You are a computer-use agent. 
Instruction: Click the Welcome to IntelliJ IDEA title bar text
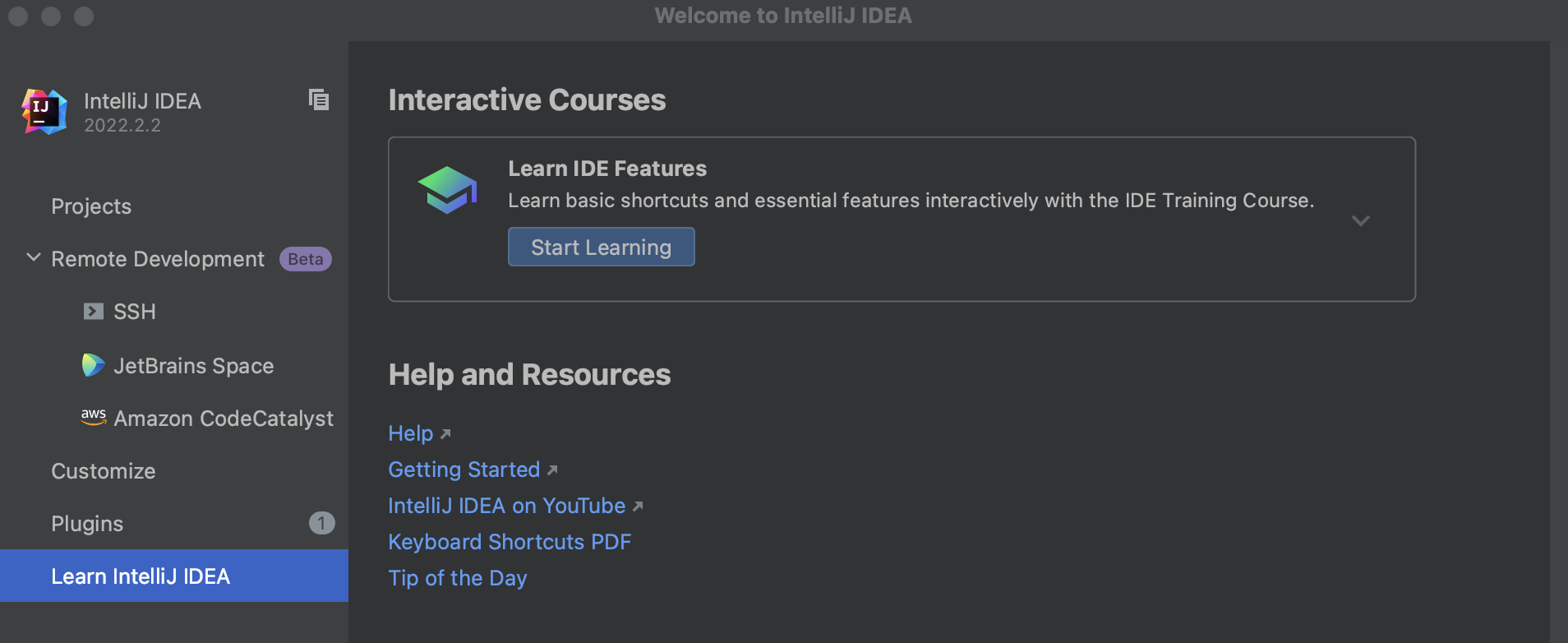click(783, 16)
